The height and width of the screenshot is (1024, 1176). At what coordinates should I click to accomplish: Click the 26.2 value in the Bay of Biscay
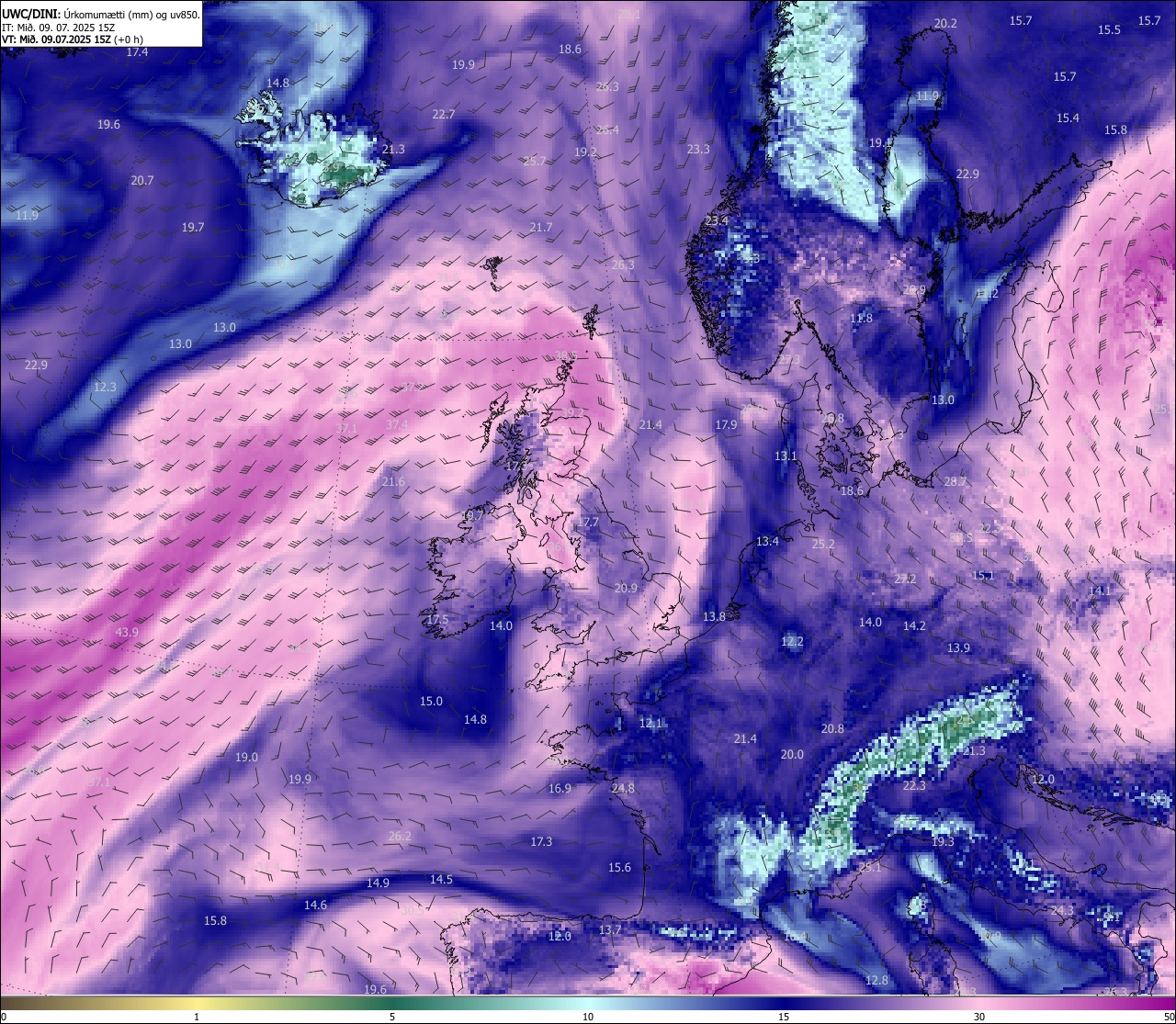pos(400,837)
